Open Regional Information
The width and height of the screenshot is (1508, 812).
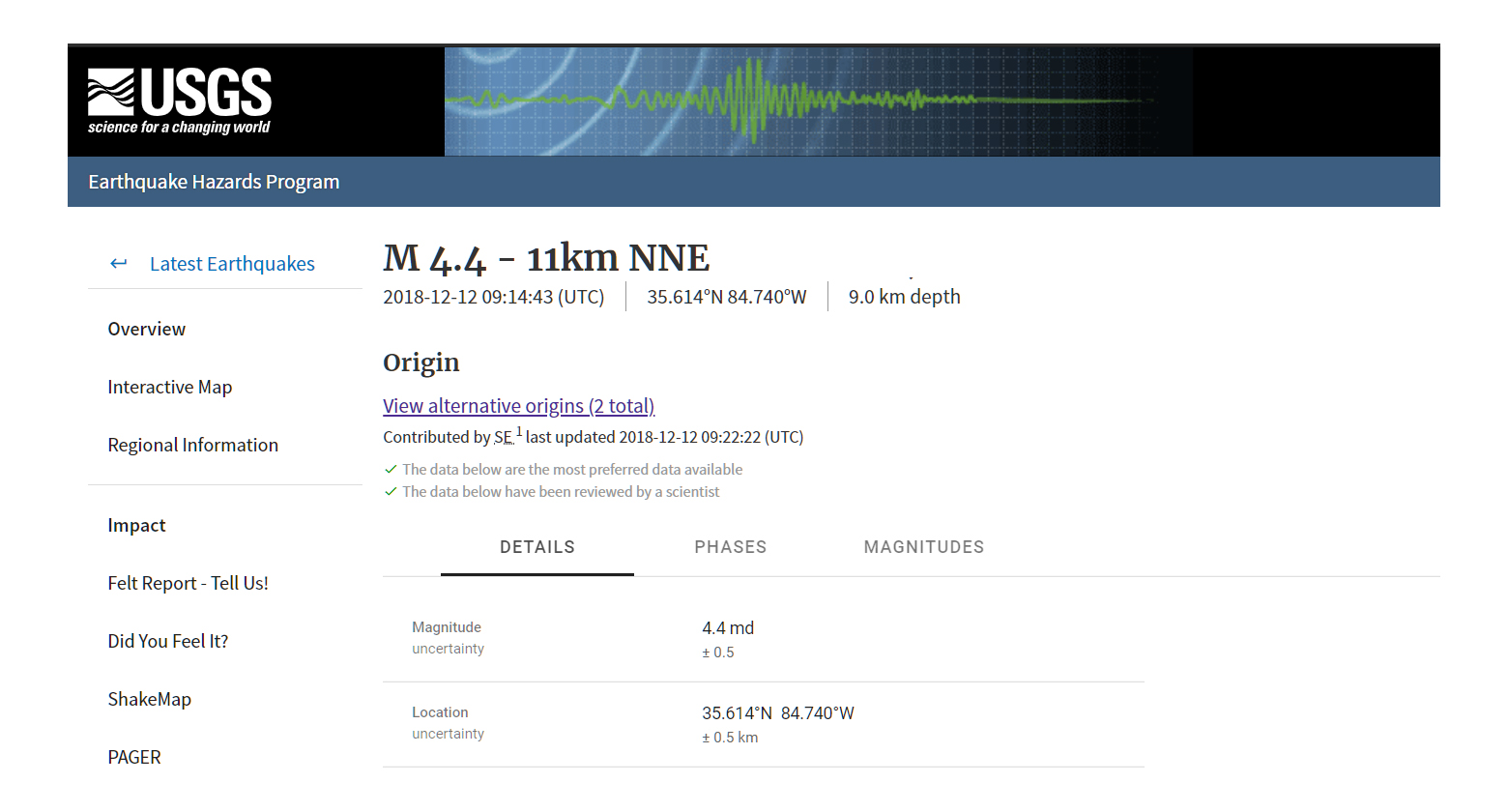point(193,445)
